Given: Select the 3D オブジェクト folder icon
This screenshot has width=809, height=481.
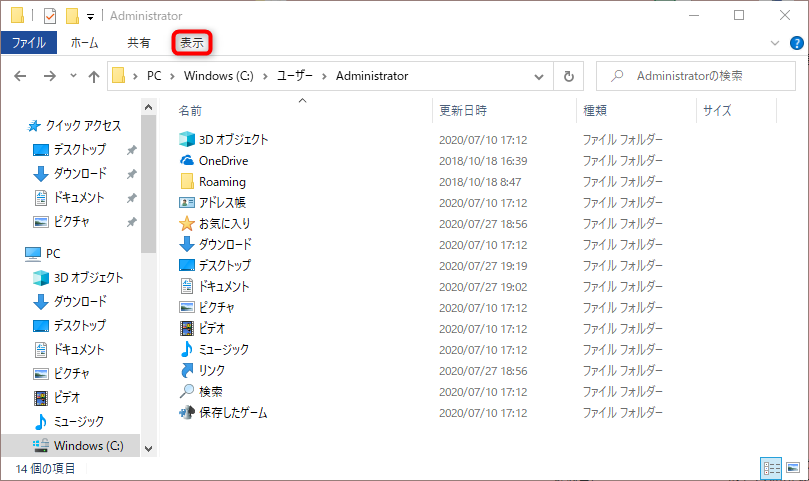Looking at the screenshot, I should (187, 139).
